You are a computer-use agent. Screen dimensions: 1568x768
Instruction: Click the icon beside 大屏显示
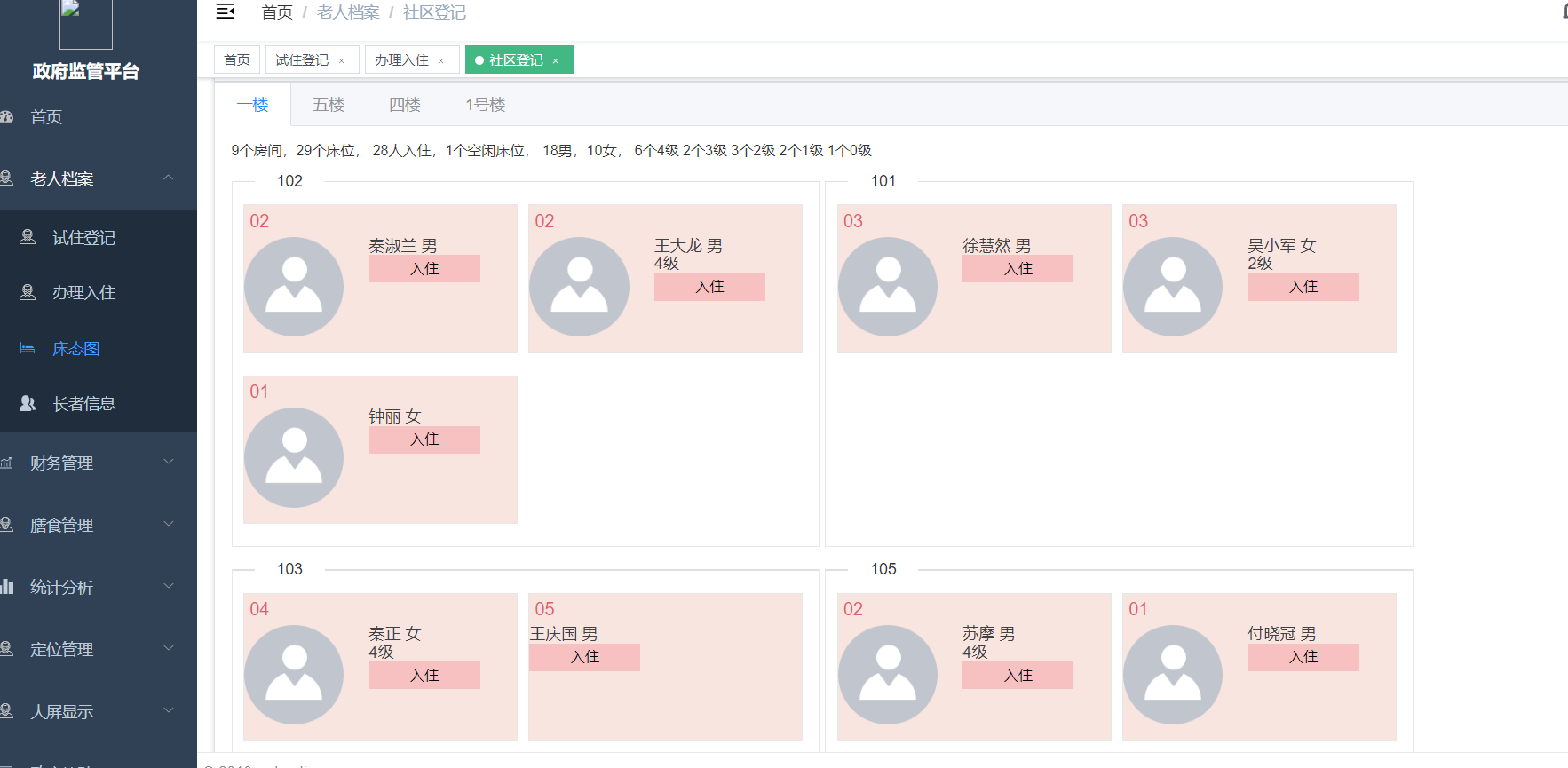point(6,711)
